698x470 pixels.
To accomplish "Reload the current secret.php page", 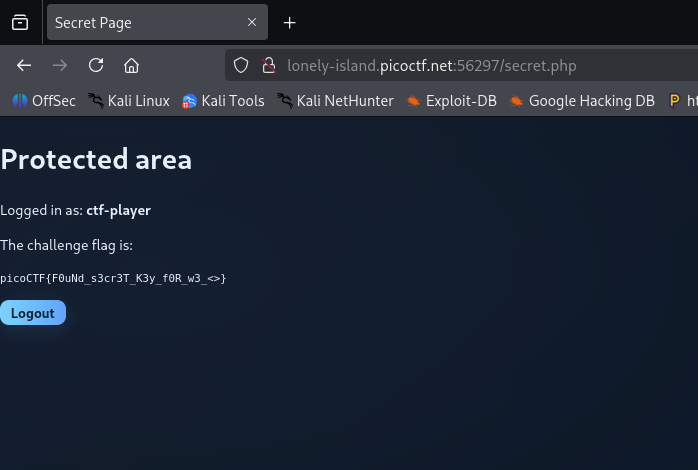I will point(96,65).
